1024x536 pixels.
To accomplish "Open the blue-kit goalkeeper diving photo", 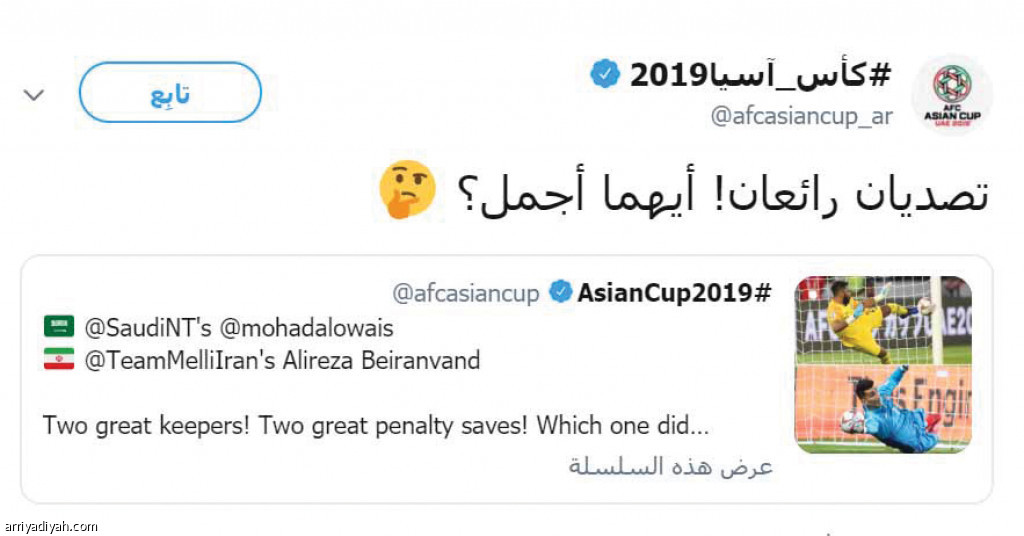I will (x=883, y=409).
